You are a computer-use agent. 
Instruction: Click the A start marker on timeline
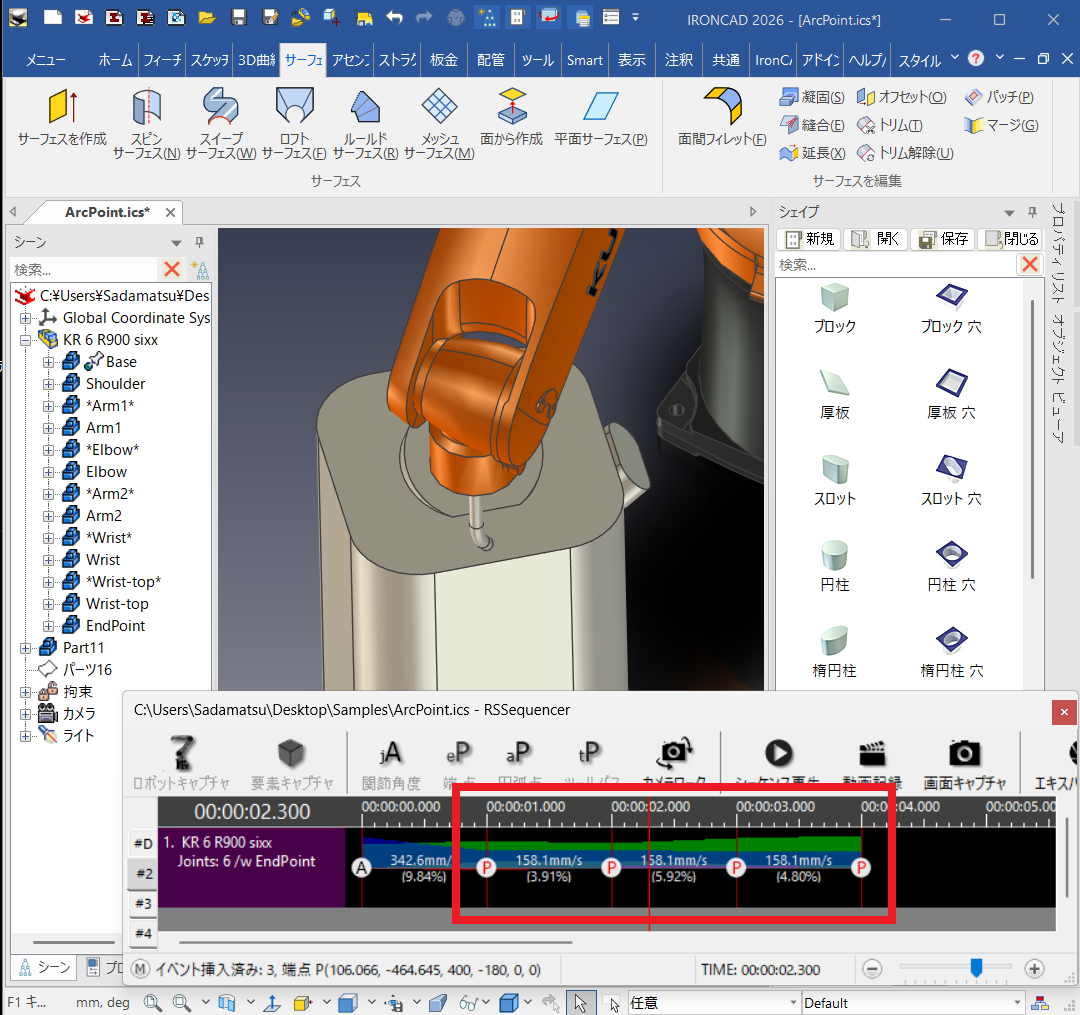[362, 868]
